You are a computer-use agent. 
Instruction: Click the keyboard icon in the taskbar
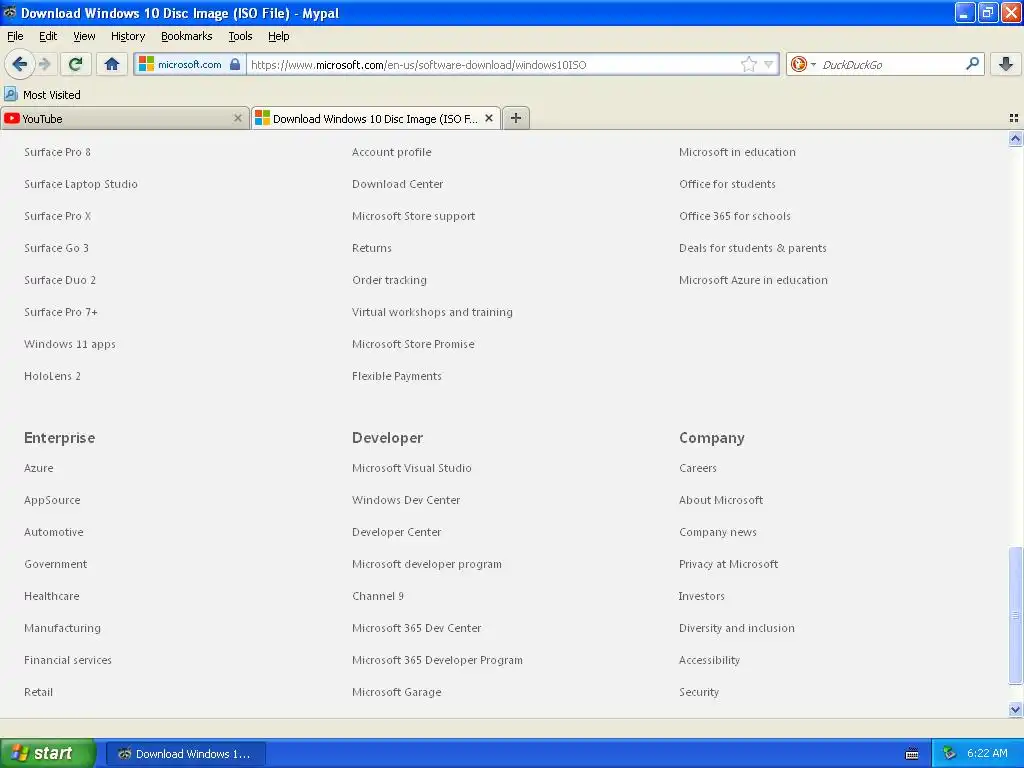coord(912,754)
